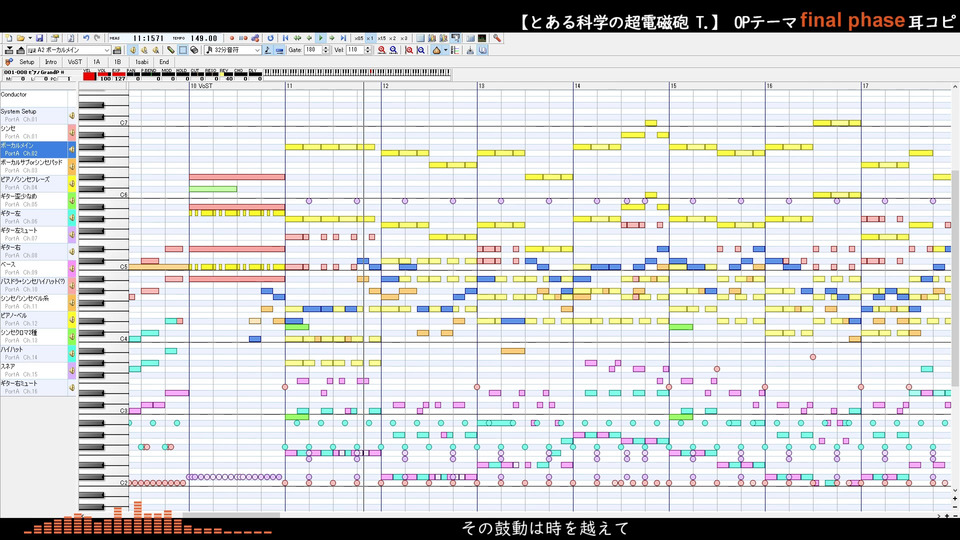This screenshot has height=540, width=960.
Task: Click the Vel stepper arrows
Action: pos(367,50)
